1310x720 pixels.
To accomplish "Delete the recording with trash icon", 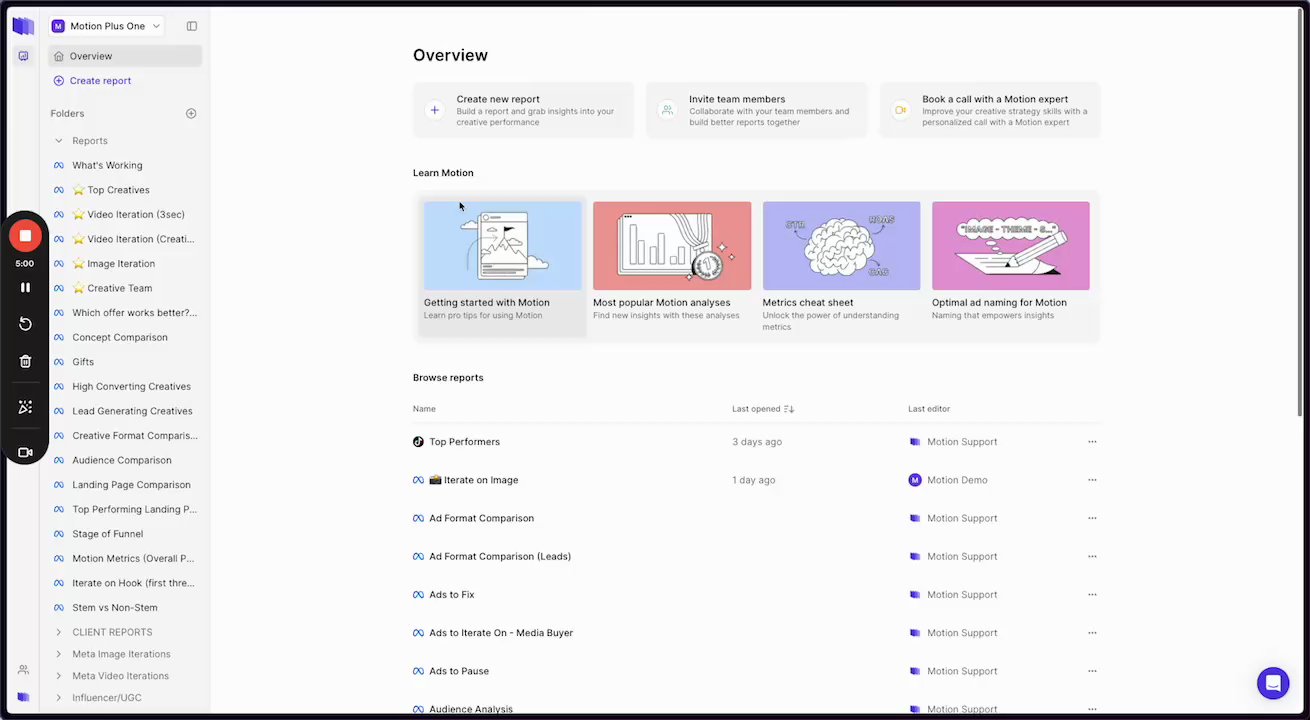I will pos(25,362).
